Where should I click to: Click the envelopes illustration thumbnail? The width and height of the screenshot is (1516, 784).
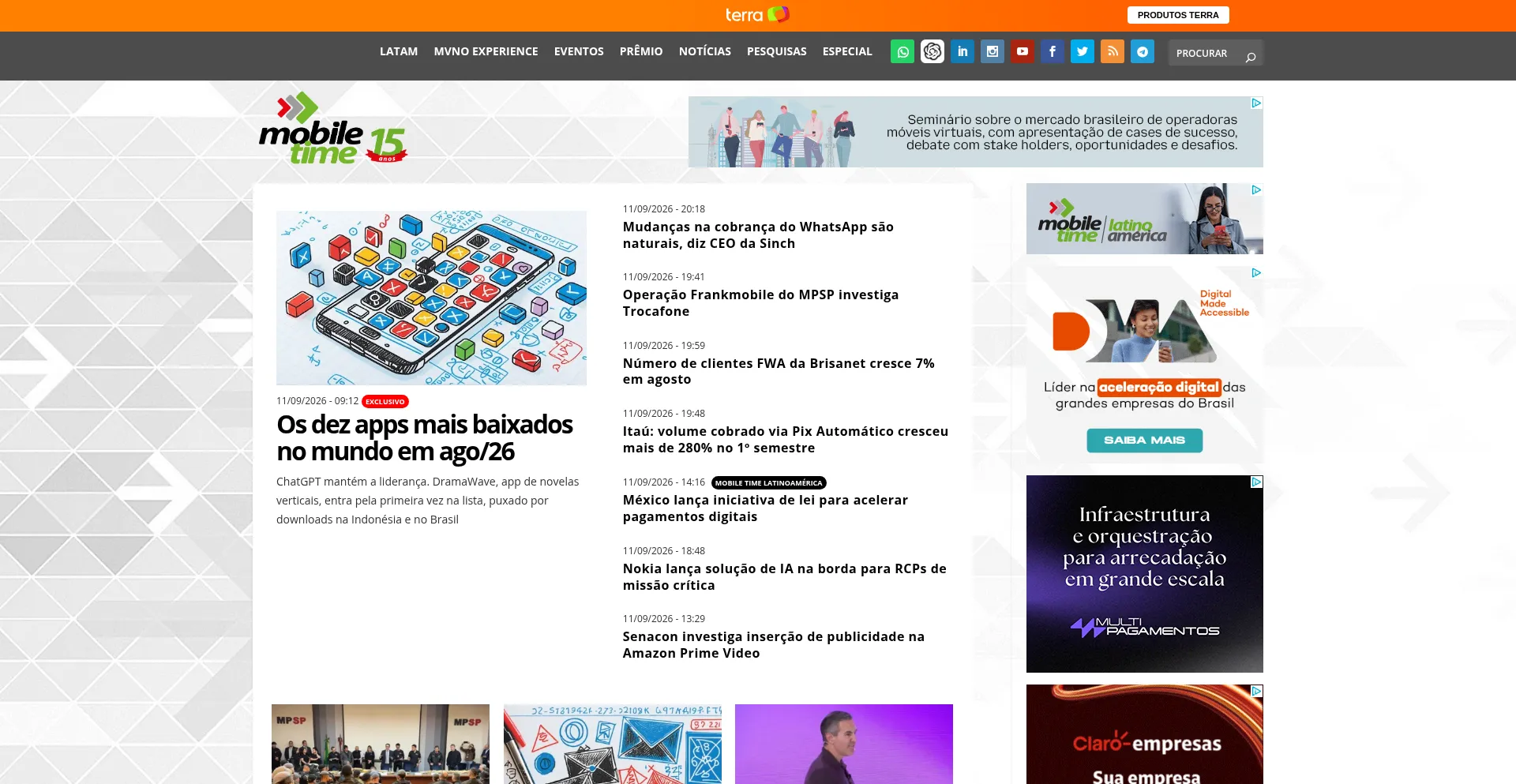click(x=613, y=744)
